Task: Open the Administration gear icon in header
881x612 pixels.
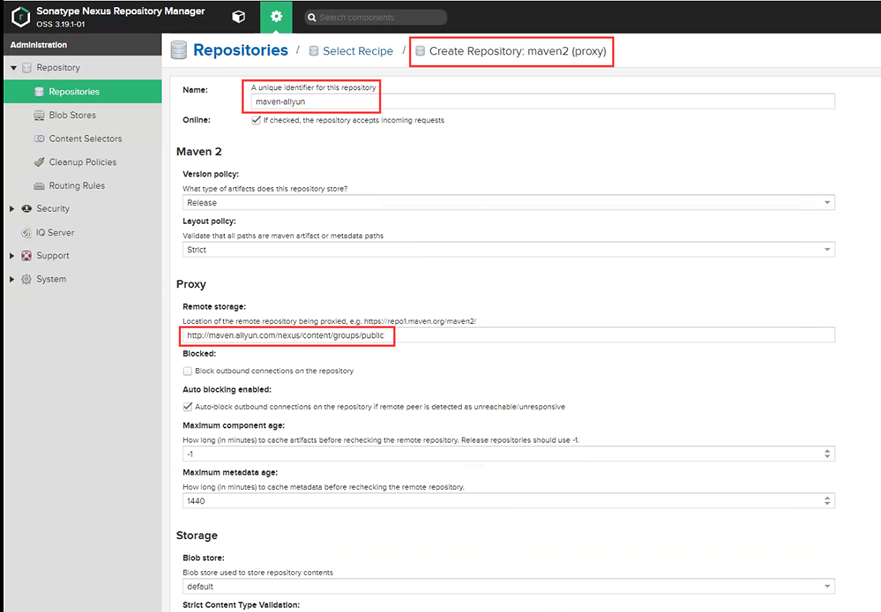Action: pyautogui.click(x=276, y=17)
